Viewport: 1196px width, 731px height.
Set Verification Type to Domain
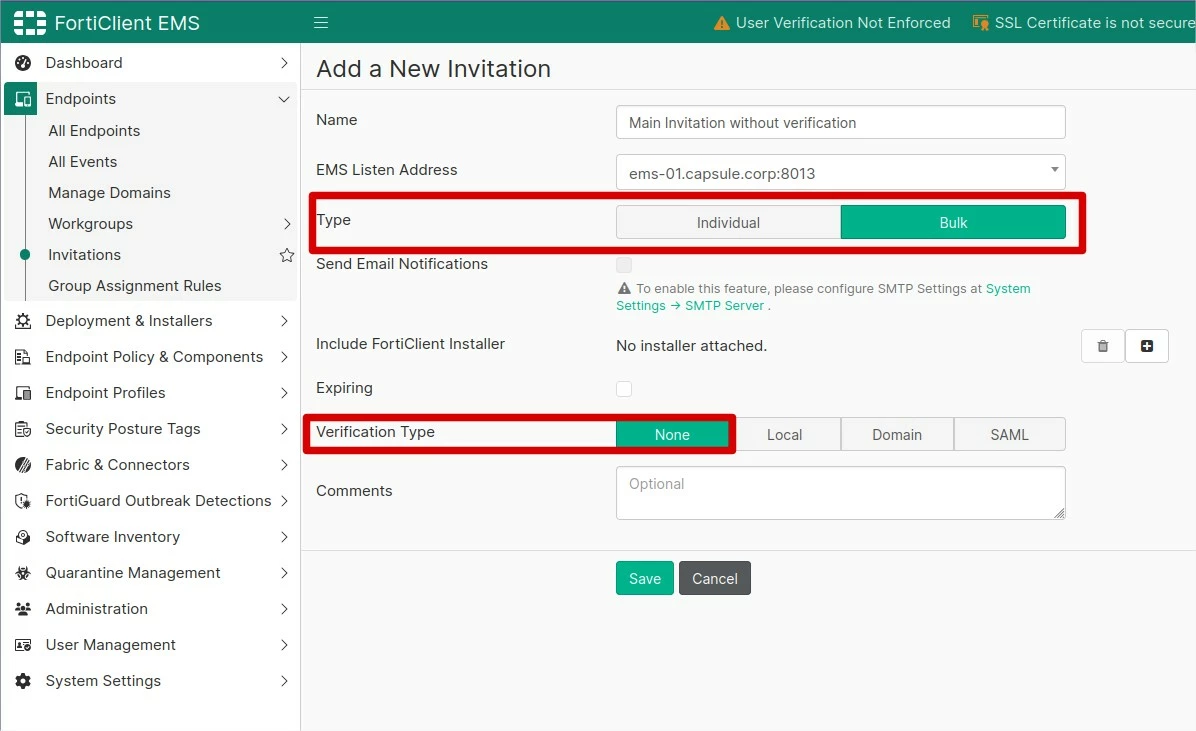pos(897,434)
